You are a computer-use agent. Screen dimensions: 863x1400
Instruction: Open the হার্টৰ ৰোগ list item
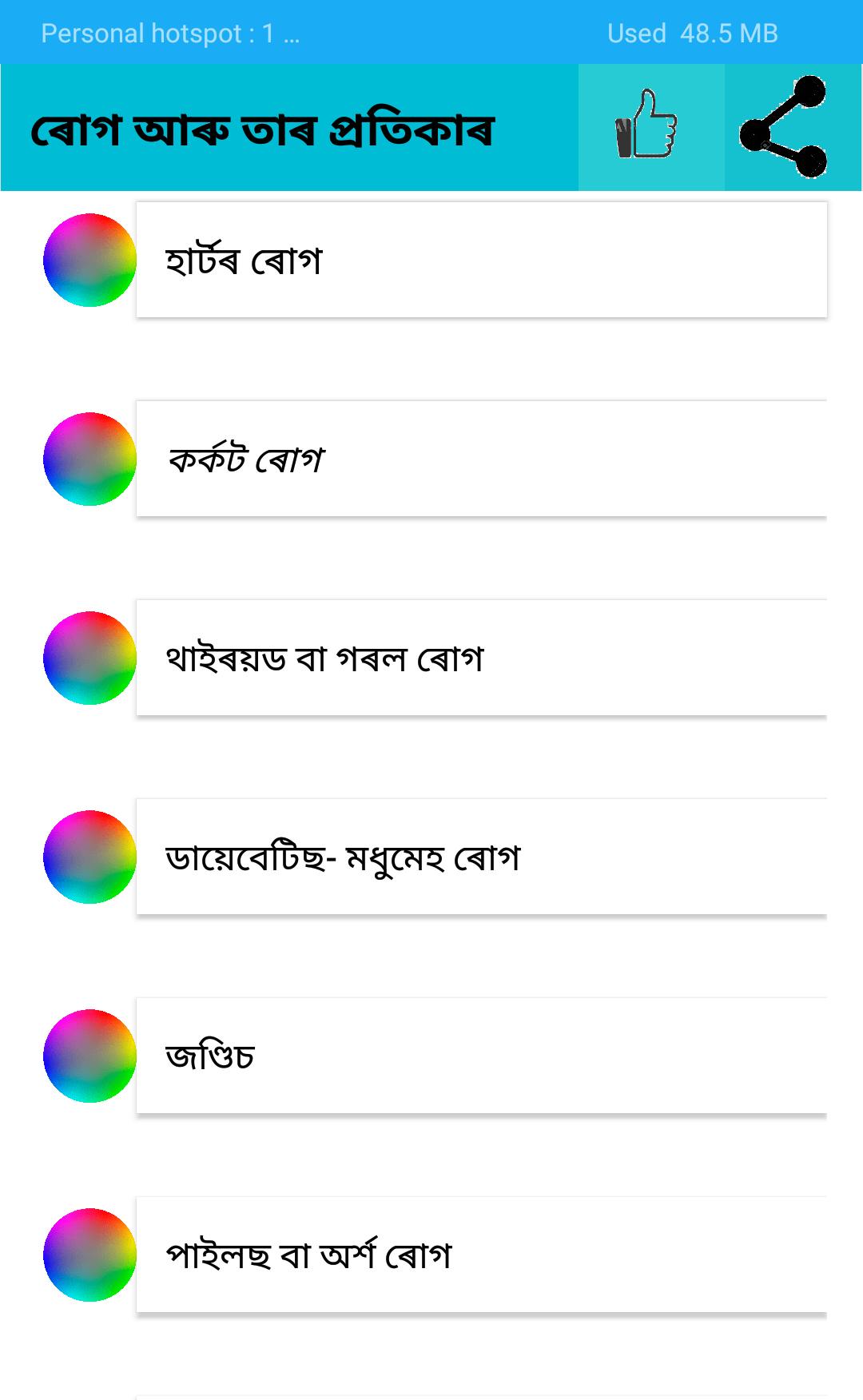coord(244,261)
